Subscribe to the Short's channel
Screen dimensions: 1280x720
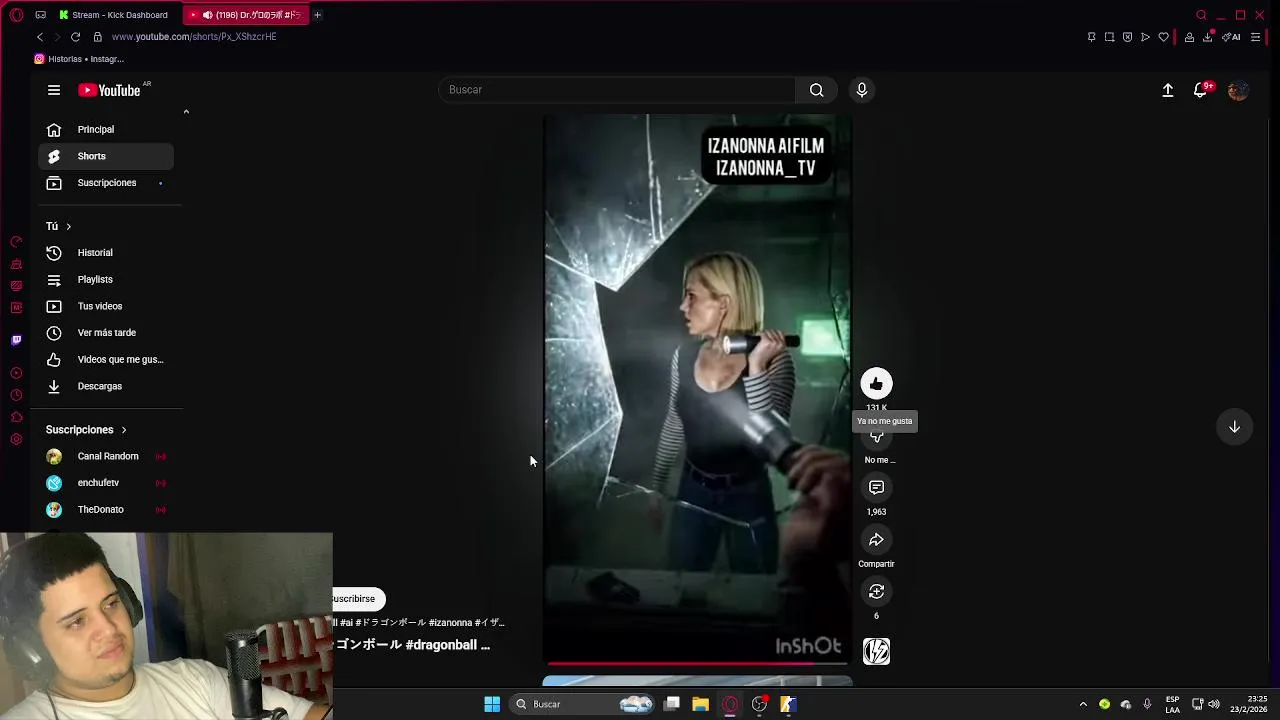point(357,599)
